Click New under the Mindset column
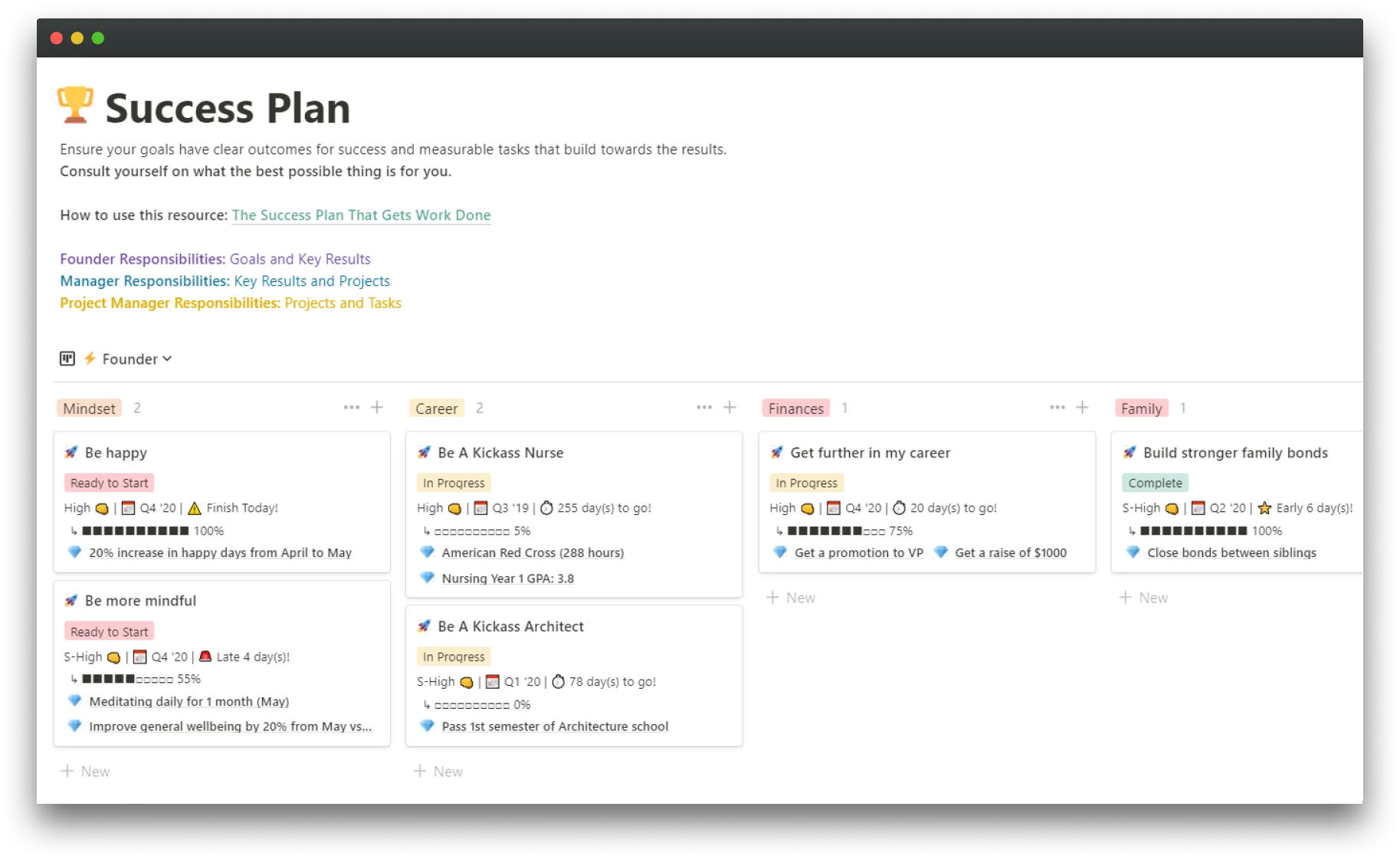The height and width of the screenshot is (859, 1400). [85, 772]
